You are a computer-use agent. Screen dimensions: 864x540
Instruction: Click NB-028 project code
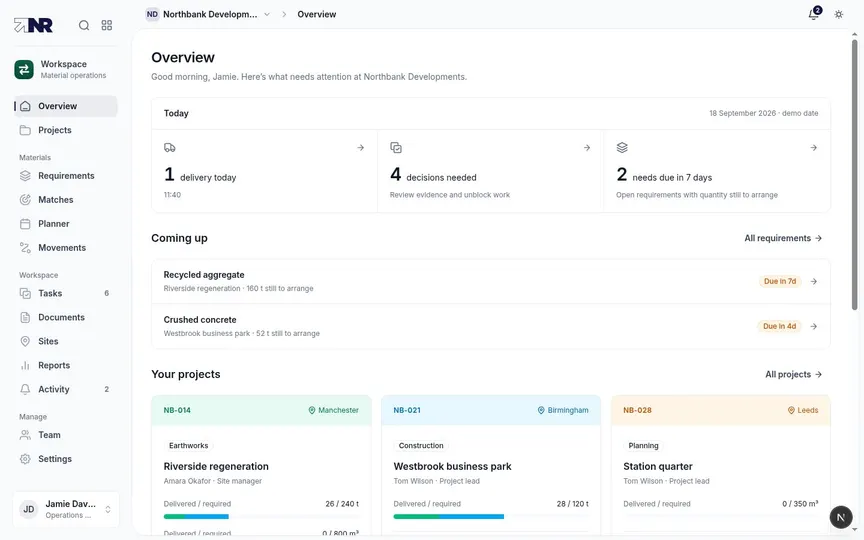(637, 410)
